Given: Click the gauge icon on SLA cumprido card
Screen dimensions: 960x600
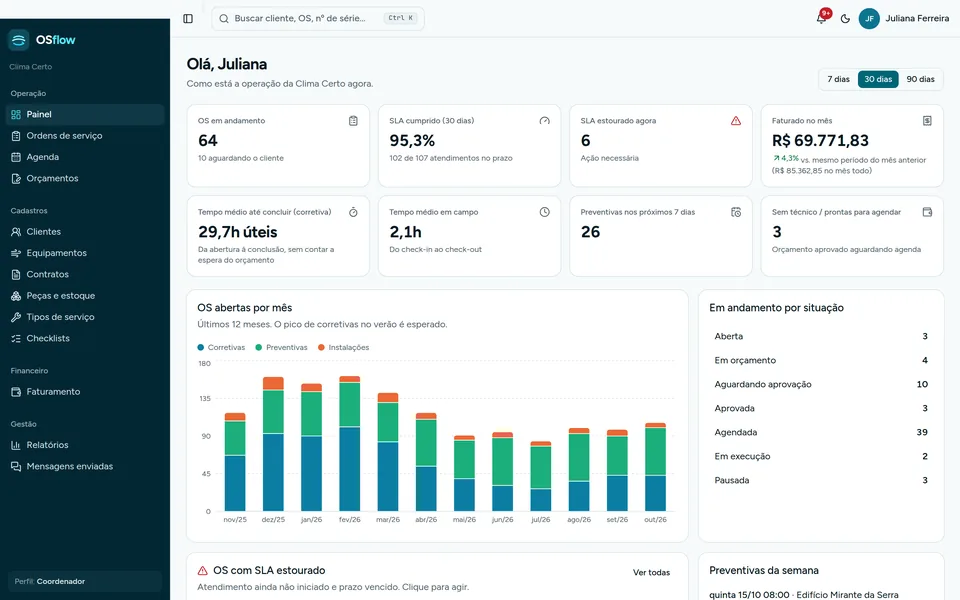Looking at the screenshot, I should [x=544, y=121].
